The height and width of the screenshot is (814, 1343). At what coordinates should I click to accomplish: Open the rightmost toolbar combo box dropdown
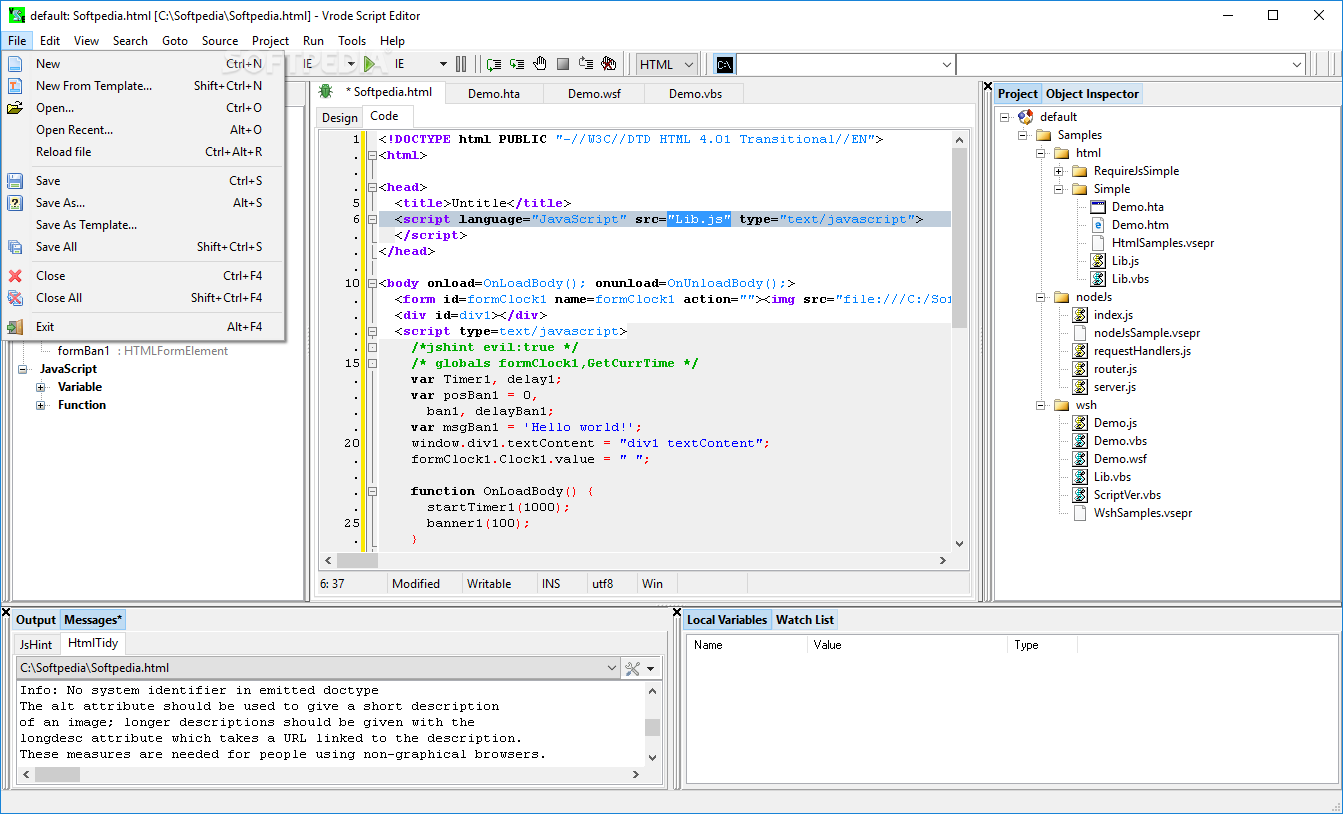click(x=1296, y=64)
